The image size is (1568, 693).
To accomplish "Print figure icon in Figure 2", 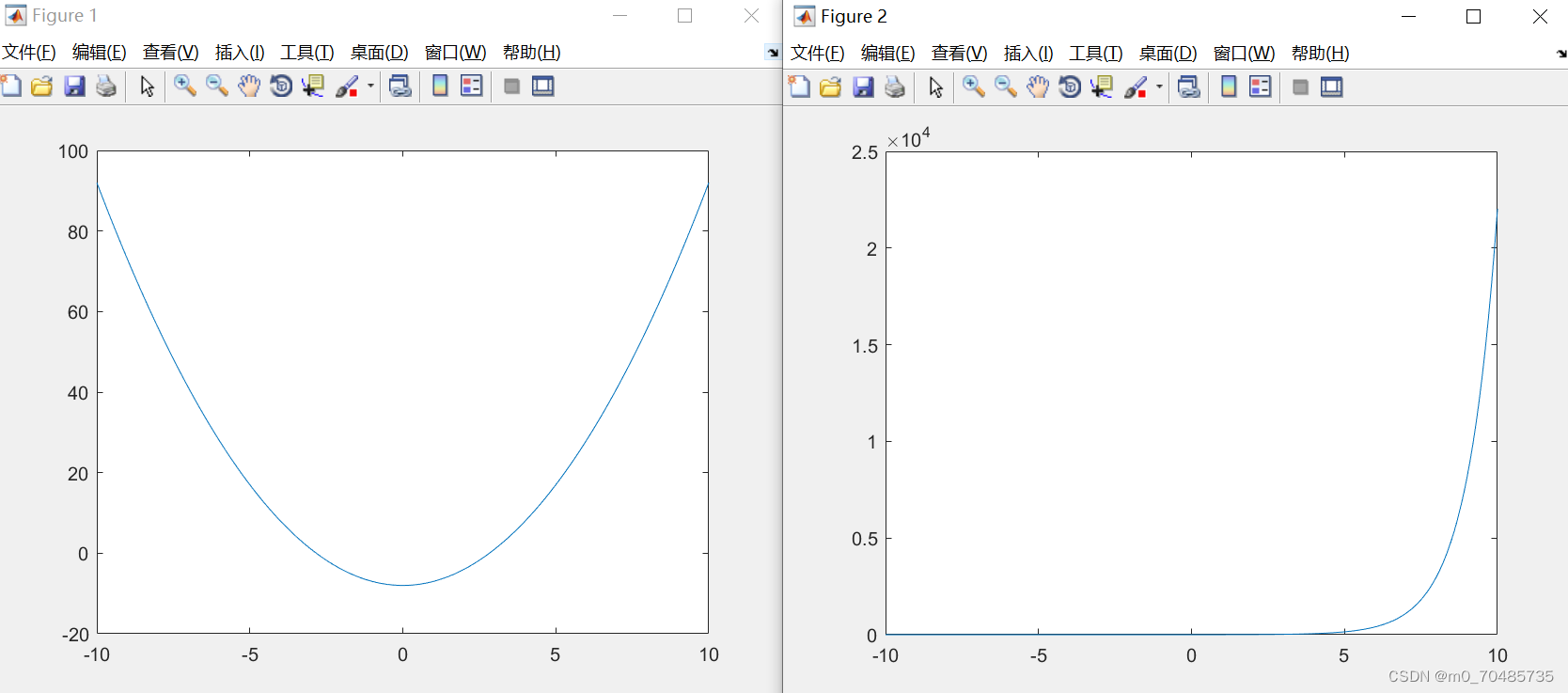I will click(895, 87).
